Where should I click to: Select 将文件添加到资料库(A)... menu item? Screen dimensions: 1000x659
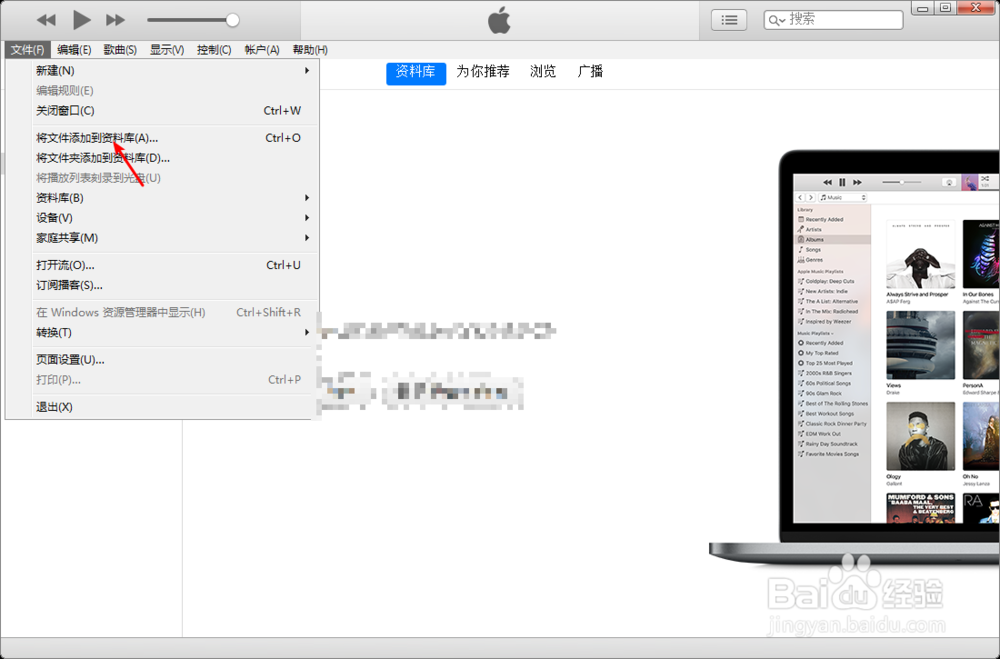(162, 138)
